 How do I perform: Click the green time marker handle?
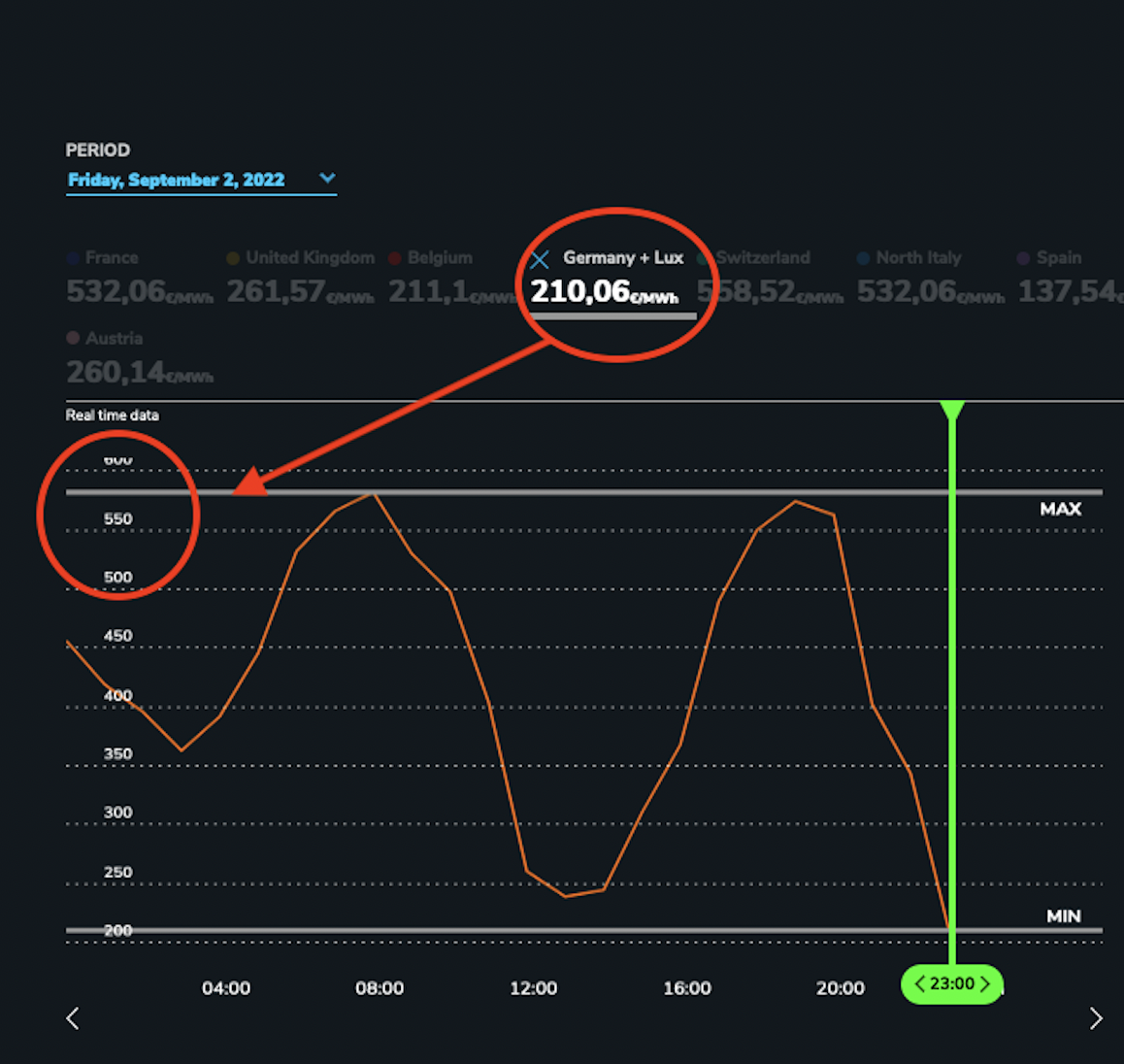952,412
